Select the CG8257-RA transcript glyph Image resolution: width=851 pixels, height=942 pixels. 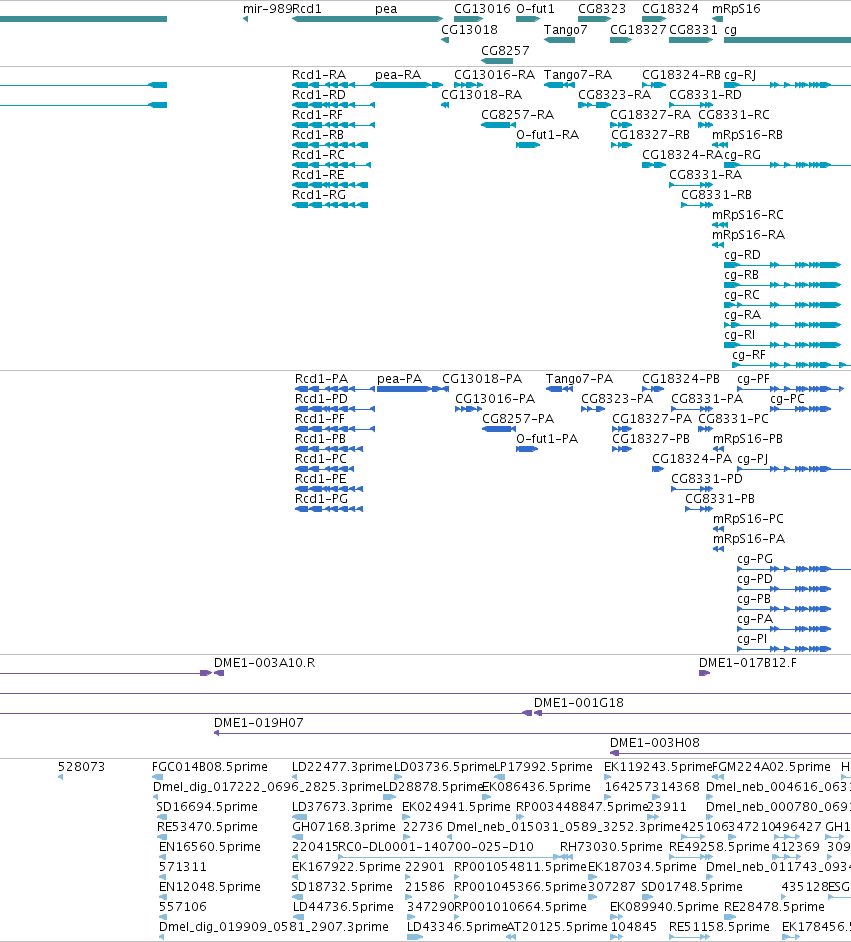[498, 125]
